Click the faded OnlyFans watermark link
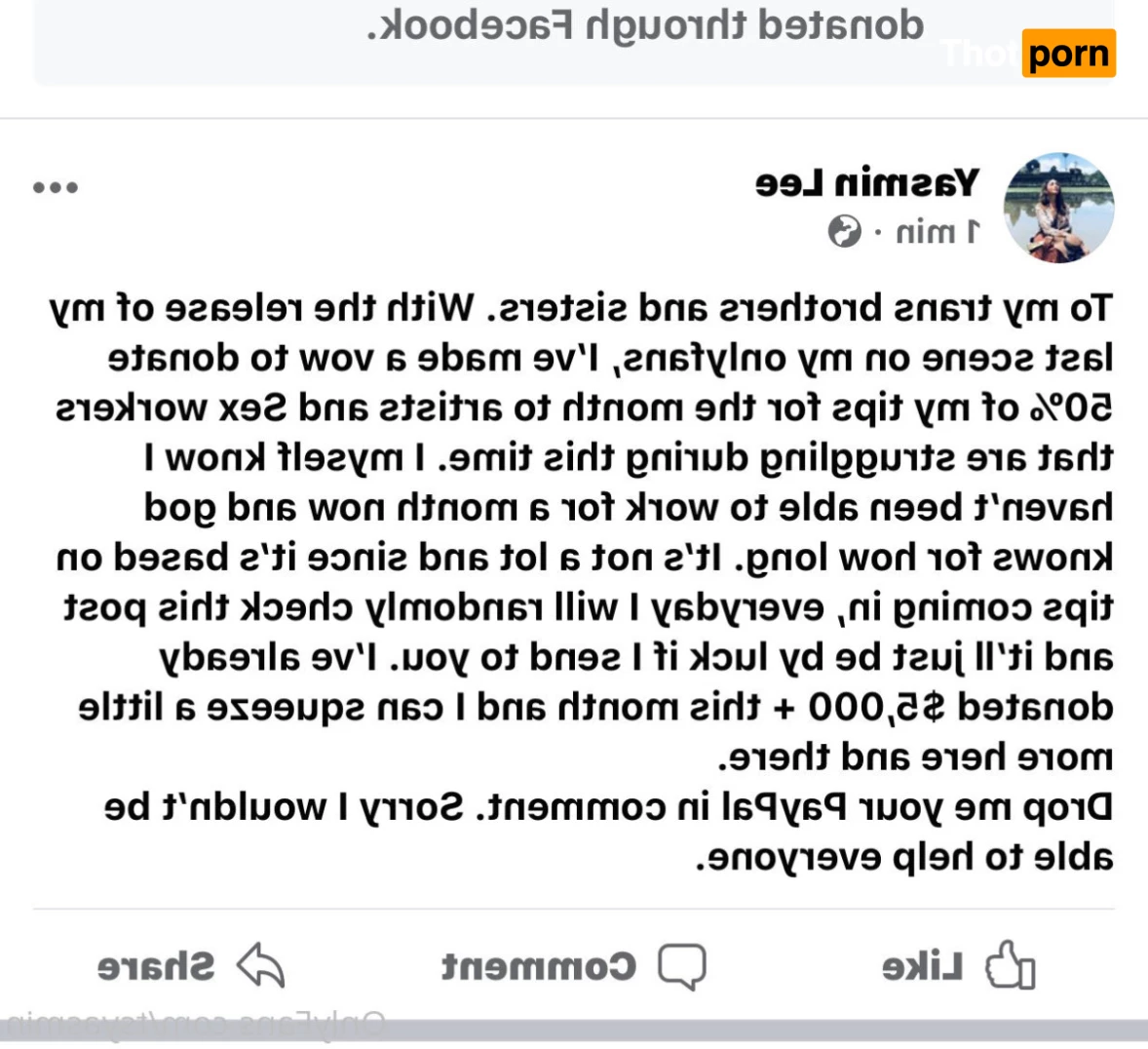1148x1049 pixels. (193, 1028)
